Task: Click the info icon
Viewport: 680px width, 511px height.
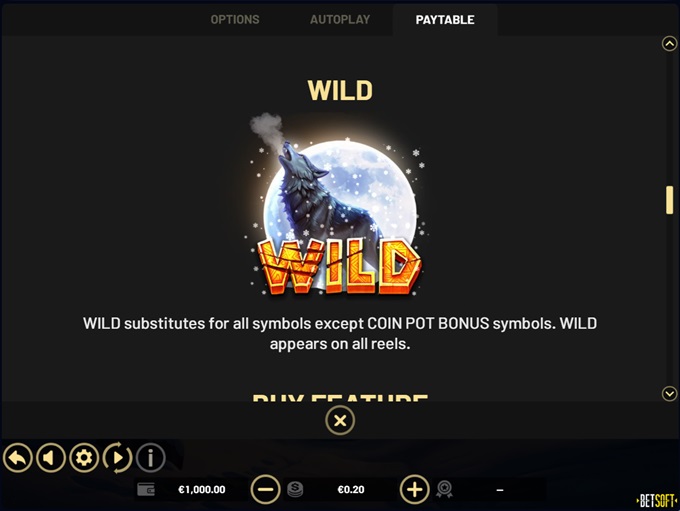Action: (x=150, y=458)
